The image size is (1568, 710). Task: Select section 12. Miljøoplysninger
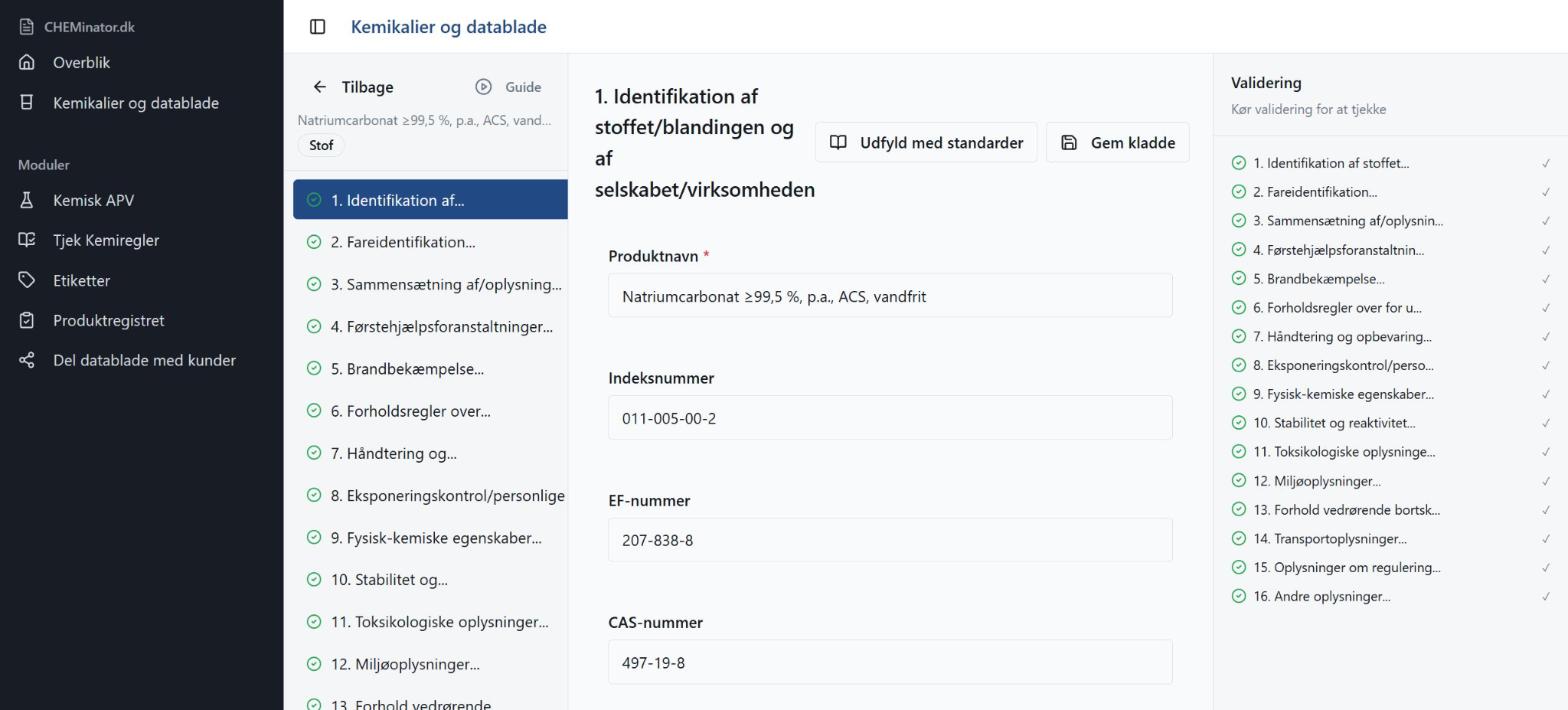pyautogui.click(x=430, y=664)
